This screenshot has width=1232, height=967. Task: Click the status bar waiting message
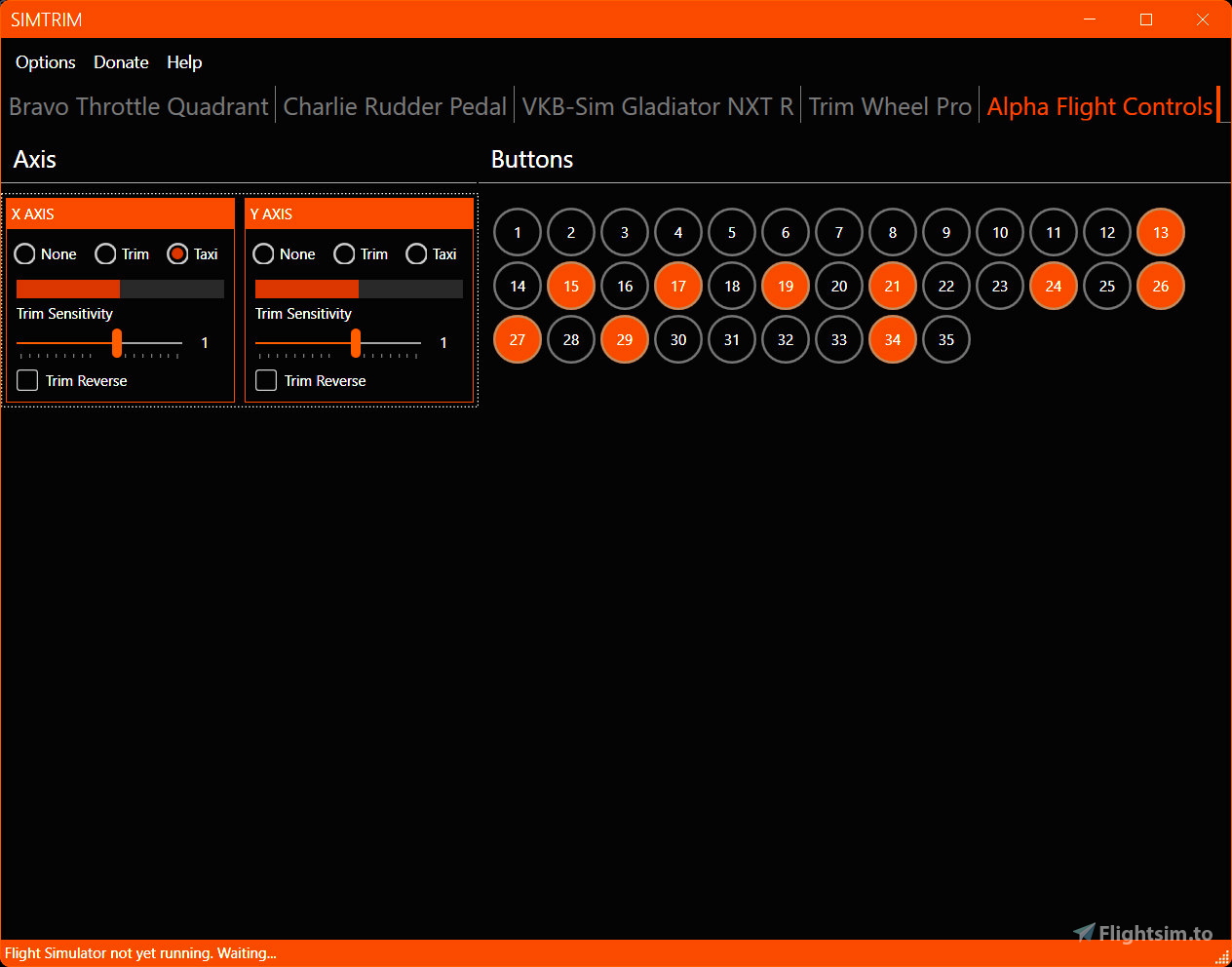(x=140, y=953)
